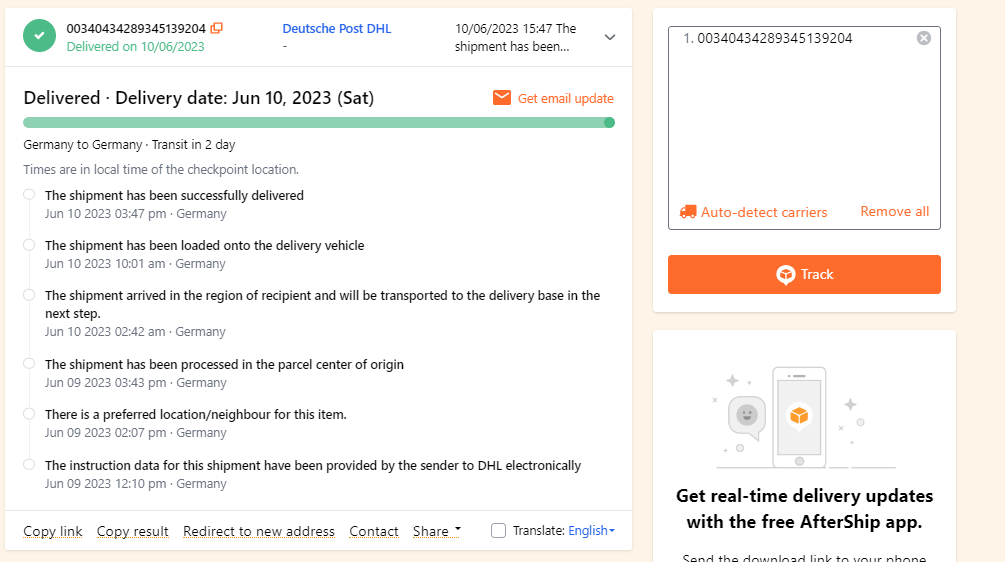Clear the tracking number with the X icon
This screenshot has width=1005, height=562.
[924, 38]
